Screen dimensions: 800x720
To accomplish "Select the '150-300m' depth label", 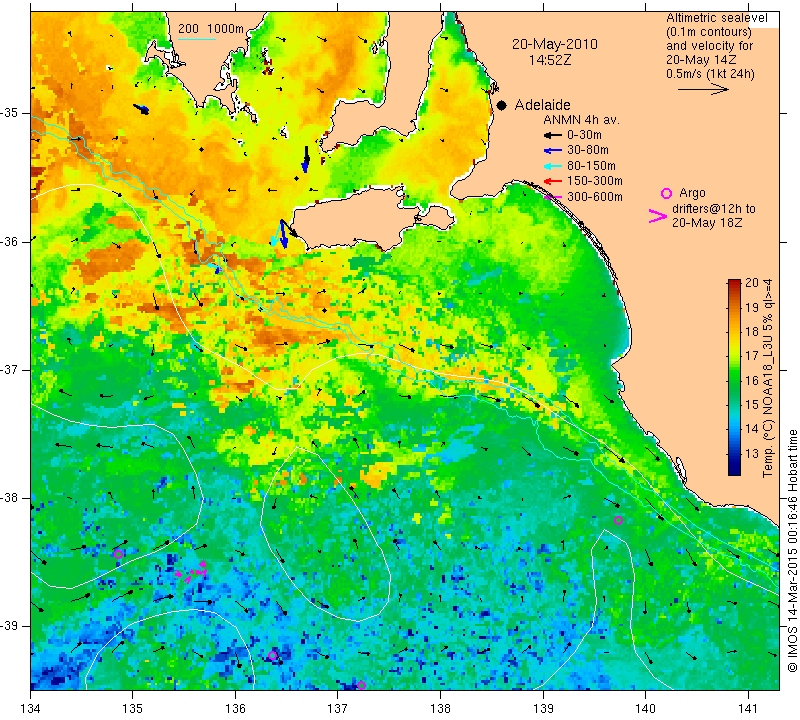I will 595,181.
